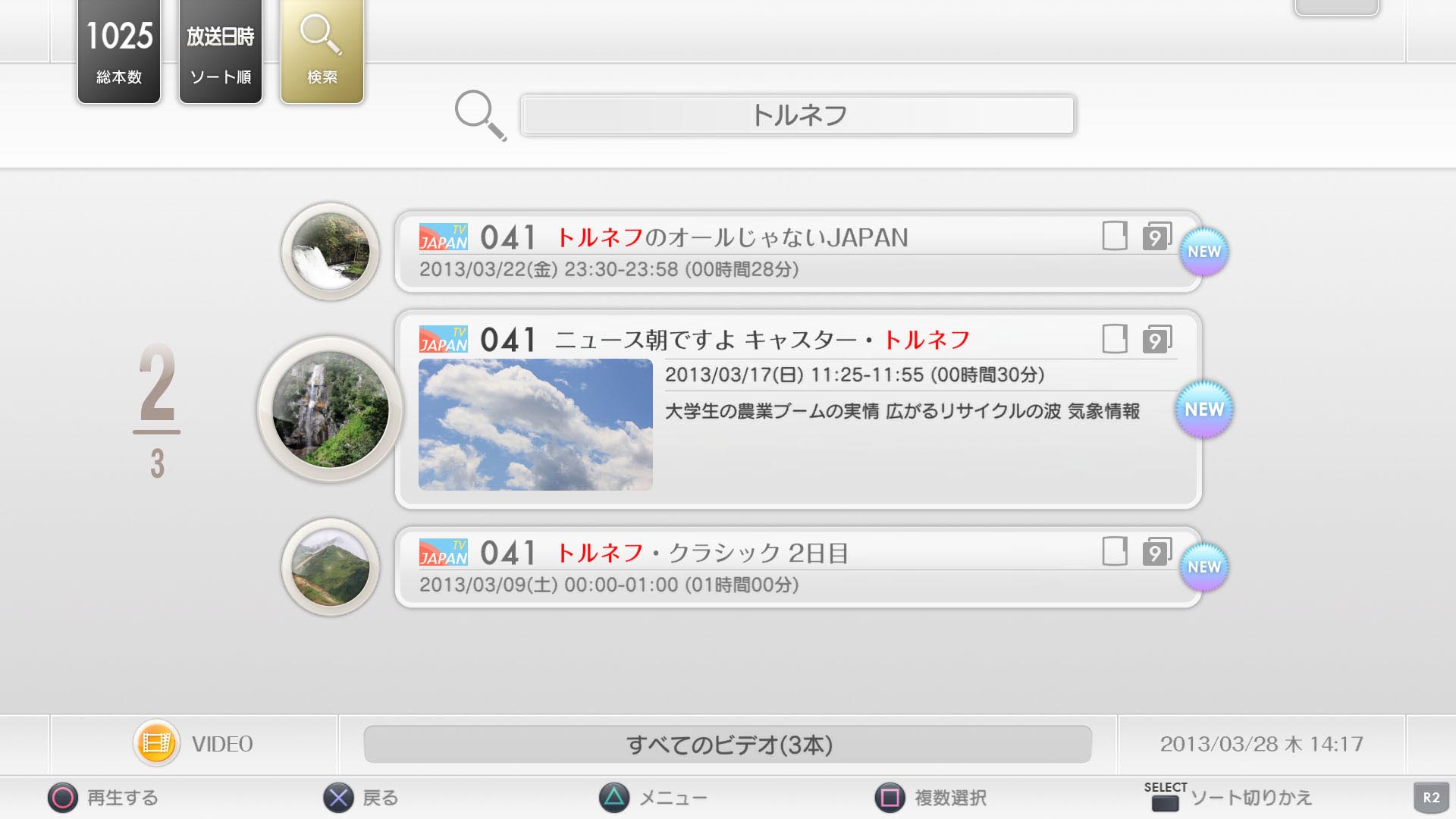
Task: Select the VIDEO label
Action: tap(222, 744)
